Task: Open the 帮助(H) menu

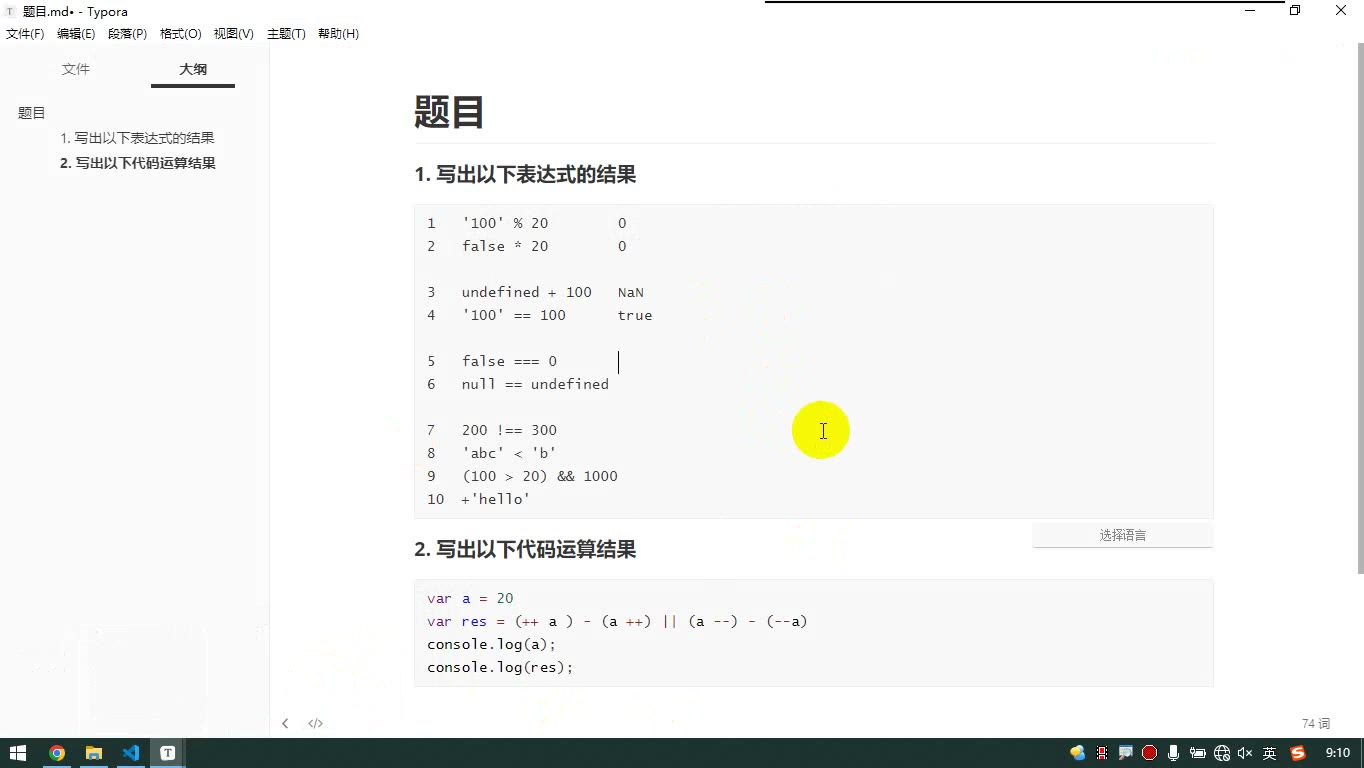Action: pyautogui.click(x=338, y=34)
